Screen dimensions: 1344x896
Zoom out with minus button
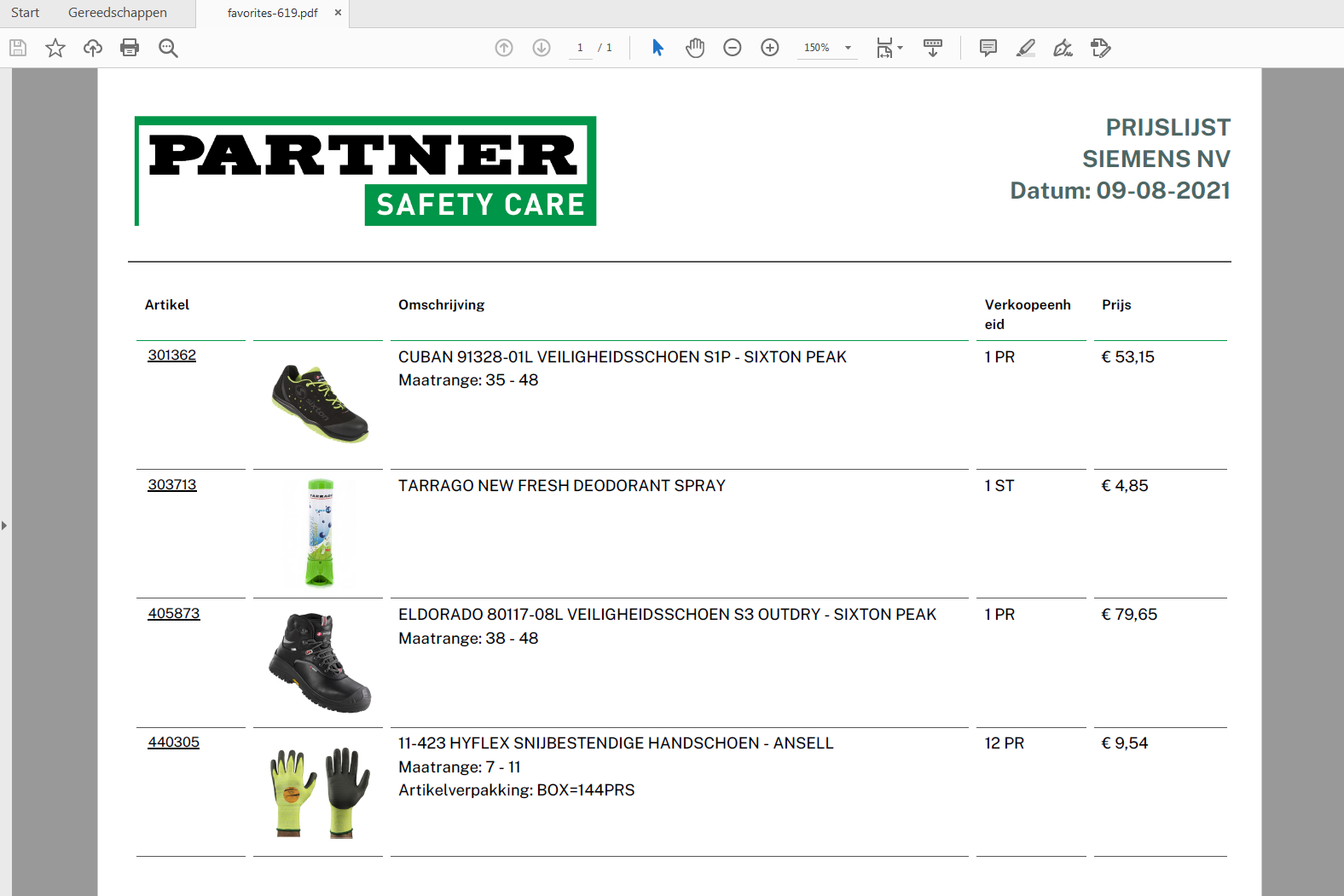point(733,48)
